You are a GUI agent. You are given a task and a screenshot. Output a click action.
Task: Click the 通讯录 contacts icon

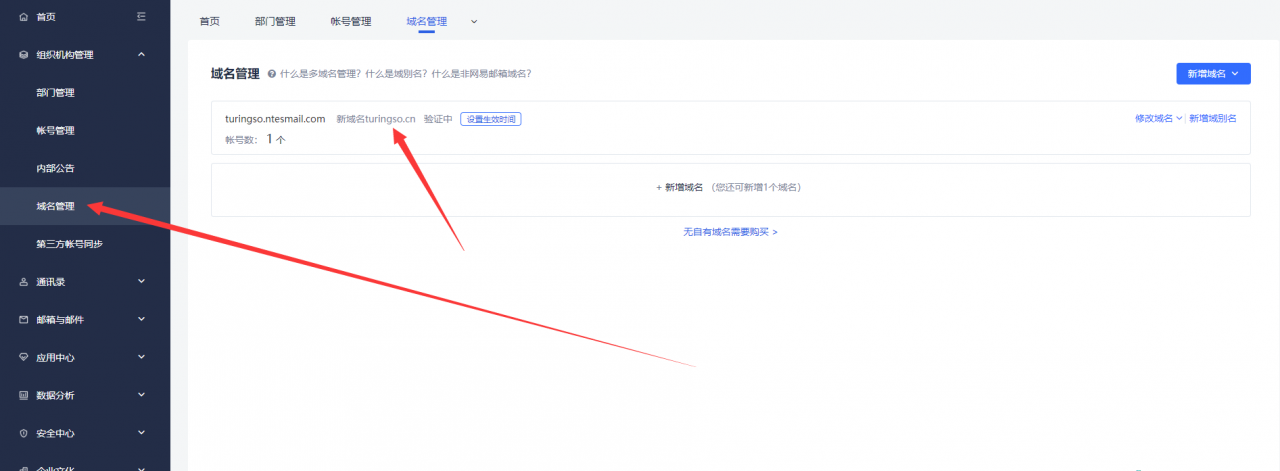tap(24, 282)
